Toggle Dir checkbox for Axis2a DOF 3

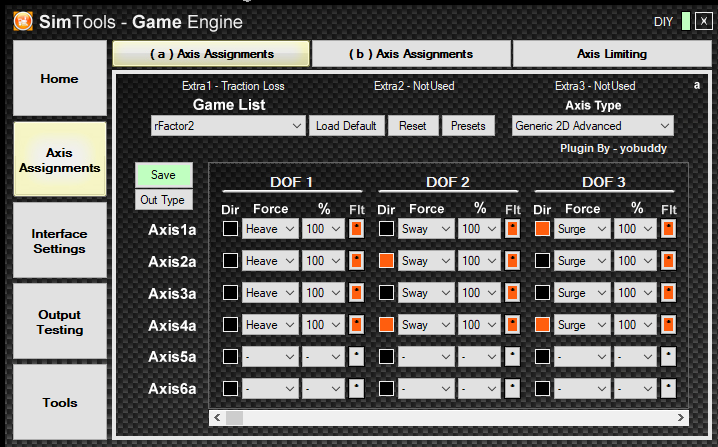(x=542, y=261)
